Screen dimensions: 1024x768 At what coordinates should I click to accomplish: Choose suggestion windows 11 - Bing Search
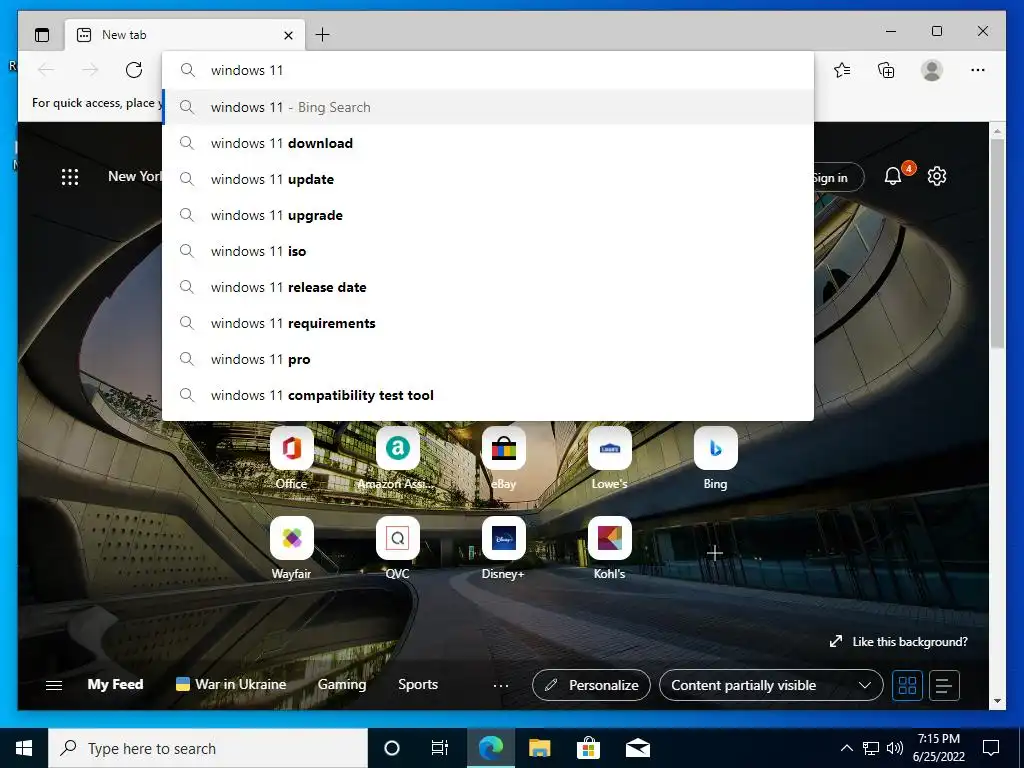[488, 107]
